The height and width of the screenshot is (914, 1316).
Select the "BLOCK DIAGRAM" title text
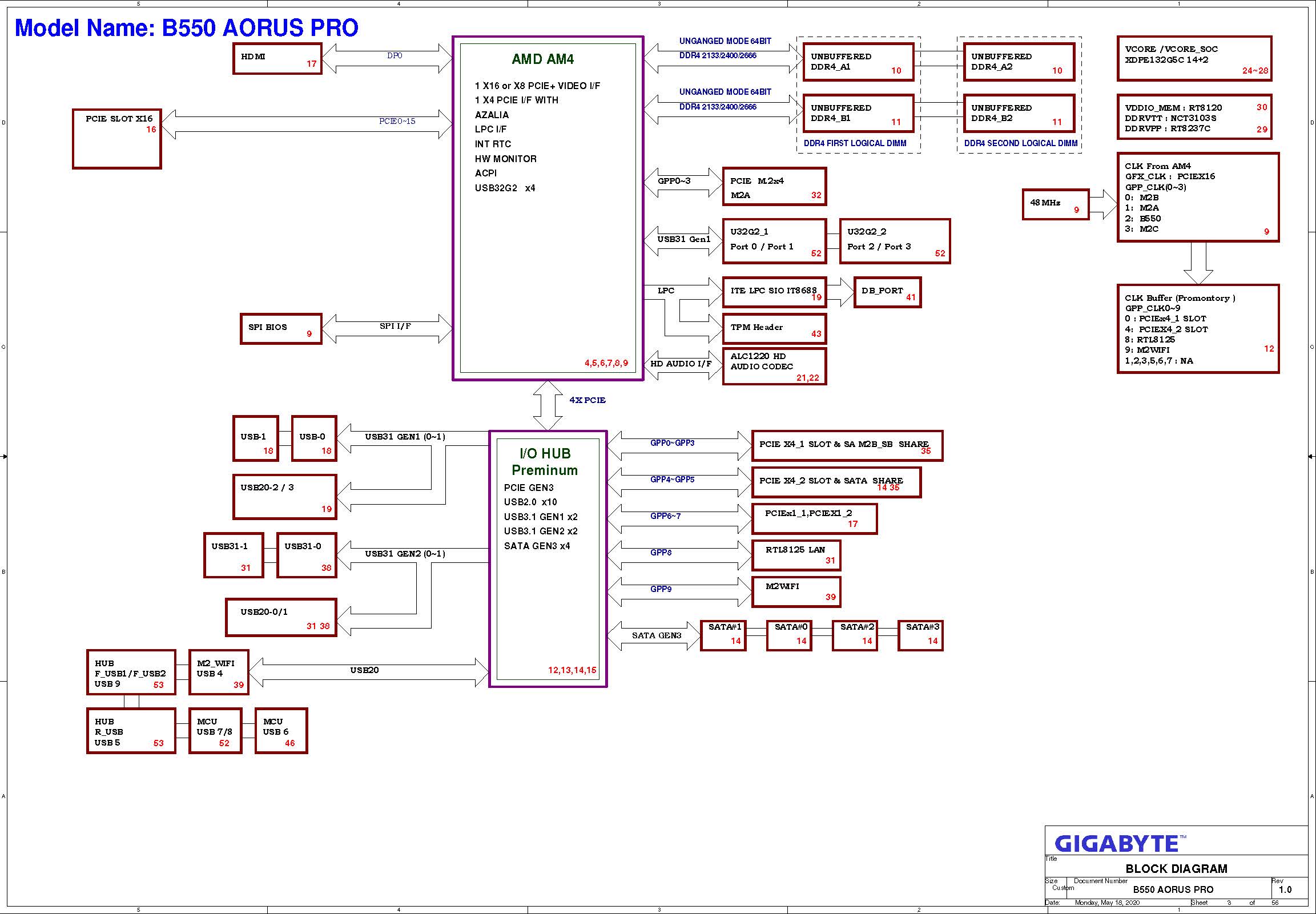point(1176,869)
